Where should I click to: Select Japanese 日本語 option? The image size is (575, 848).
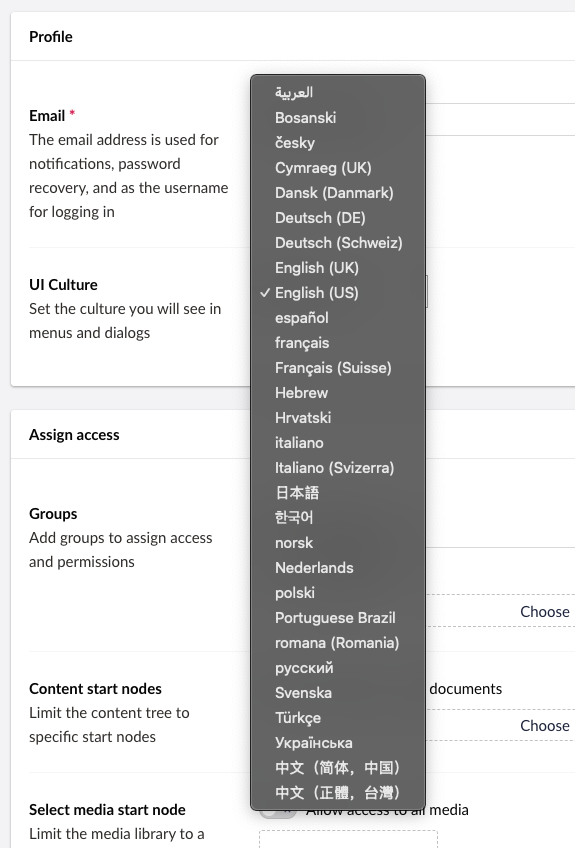338,493
